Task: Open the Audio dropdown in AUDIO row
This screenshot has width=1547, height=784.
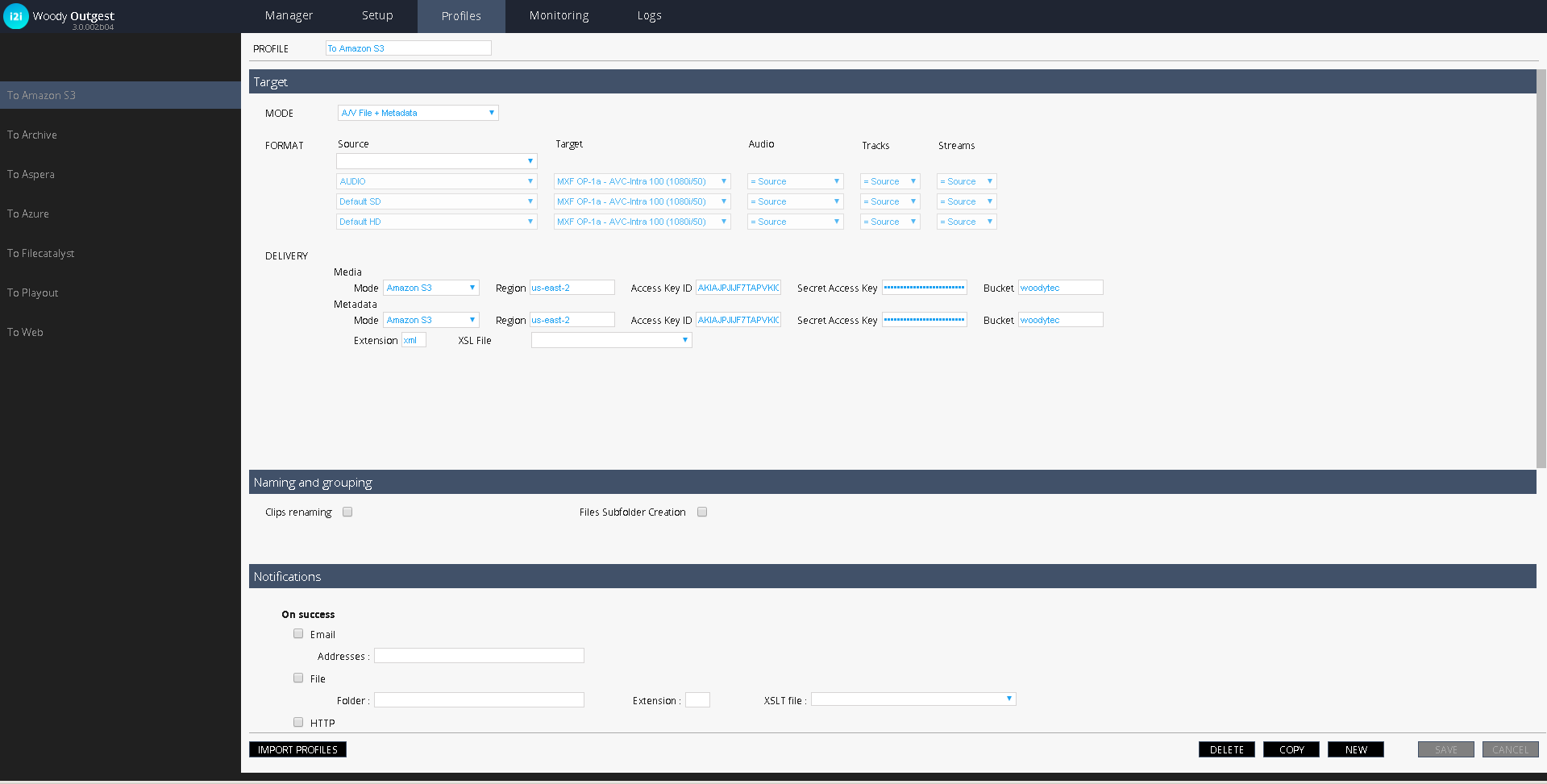Action: click(795, 181)
